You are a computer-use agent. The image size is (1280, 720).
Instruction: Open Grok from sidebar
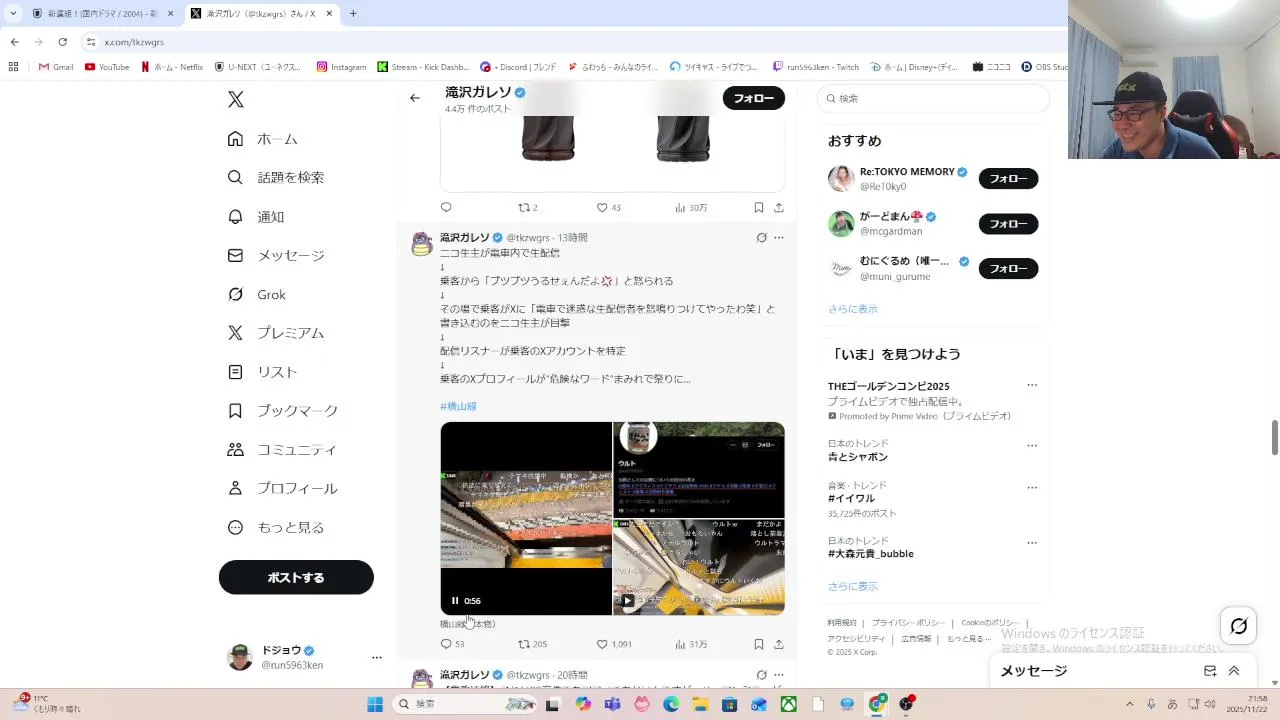tap(256, 294)
